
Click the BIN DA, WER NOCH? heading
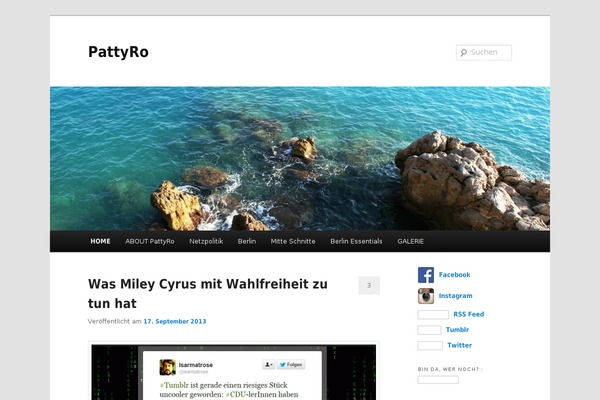click(x=450, y=369)
